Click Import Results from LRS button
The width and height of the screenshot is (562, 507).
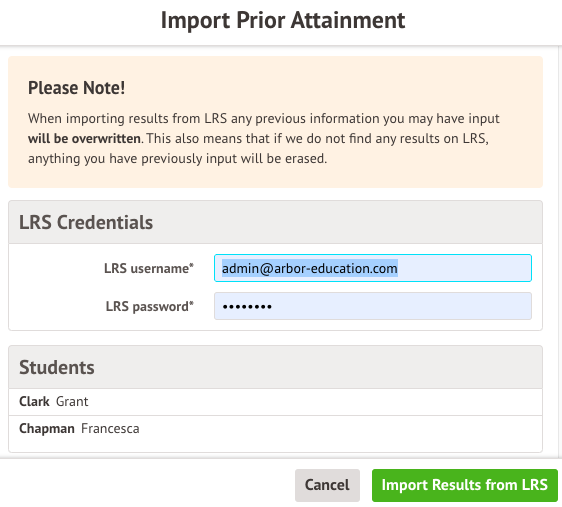465,485
